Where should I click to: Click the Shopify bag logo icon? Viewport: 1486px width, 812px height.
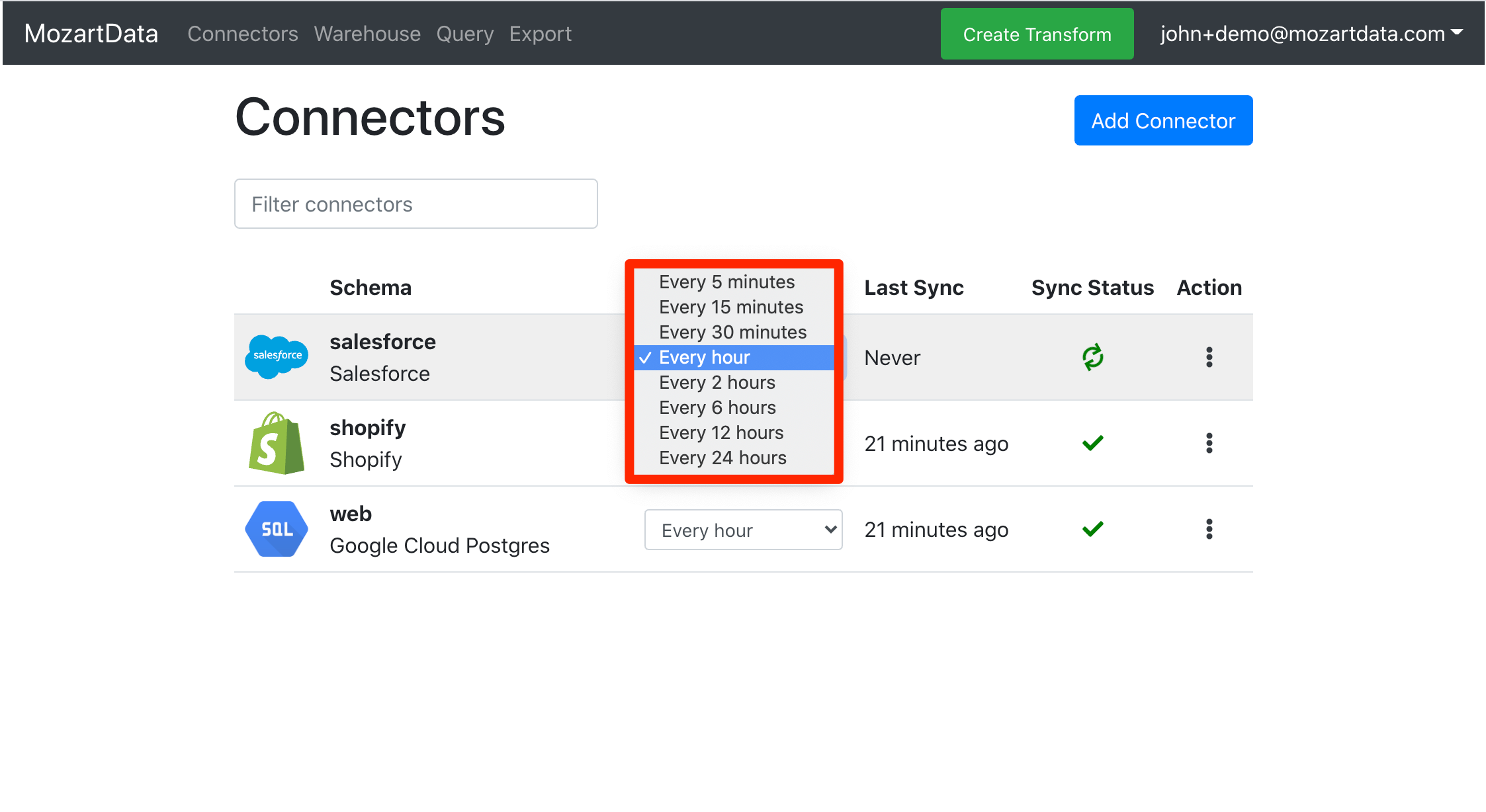click(x=277, y=443)
